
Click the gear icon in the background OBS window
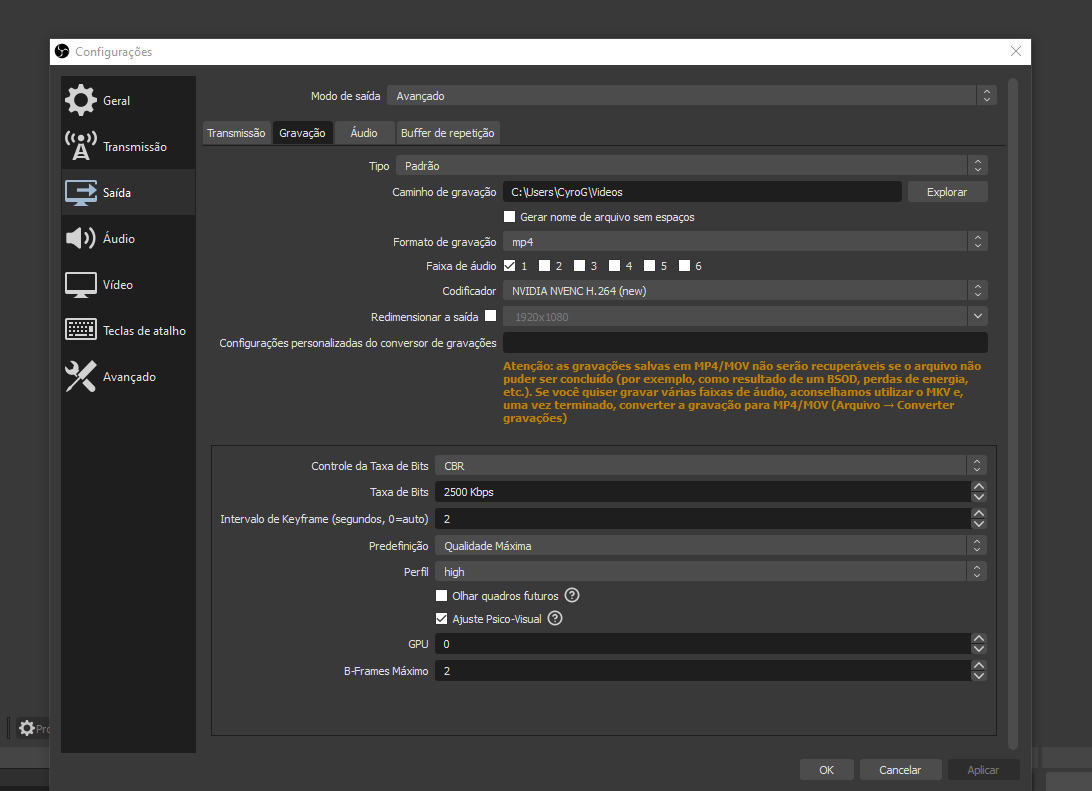coord(26,728)
